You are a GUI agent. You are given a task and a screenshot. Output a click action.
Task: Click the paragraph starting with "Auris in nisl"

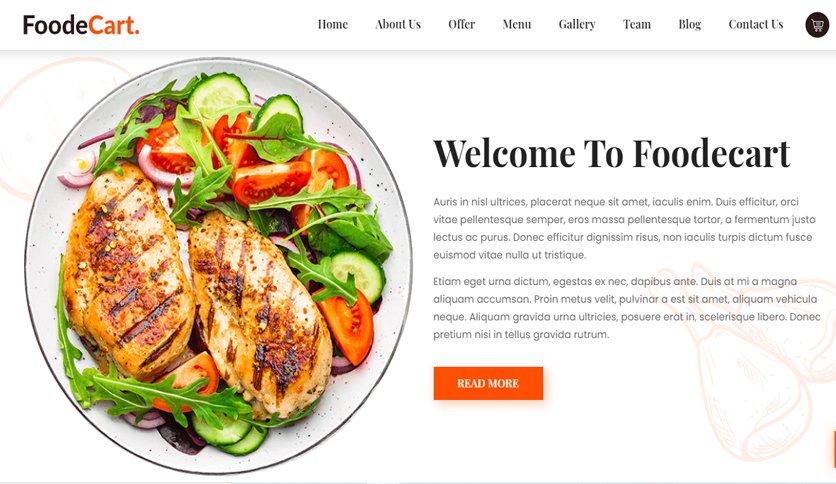point(624,228)
